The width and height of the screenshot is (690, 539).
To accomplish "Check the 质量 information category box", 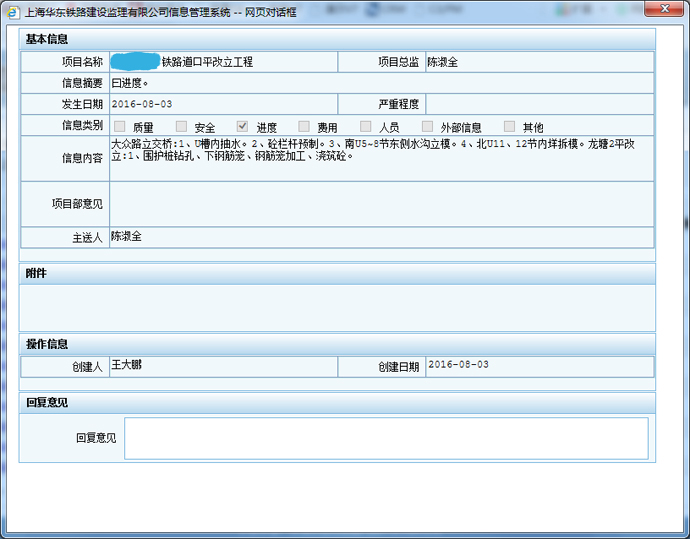I will pyautogui.click(x=120, y=127).
